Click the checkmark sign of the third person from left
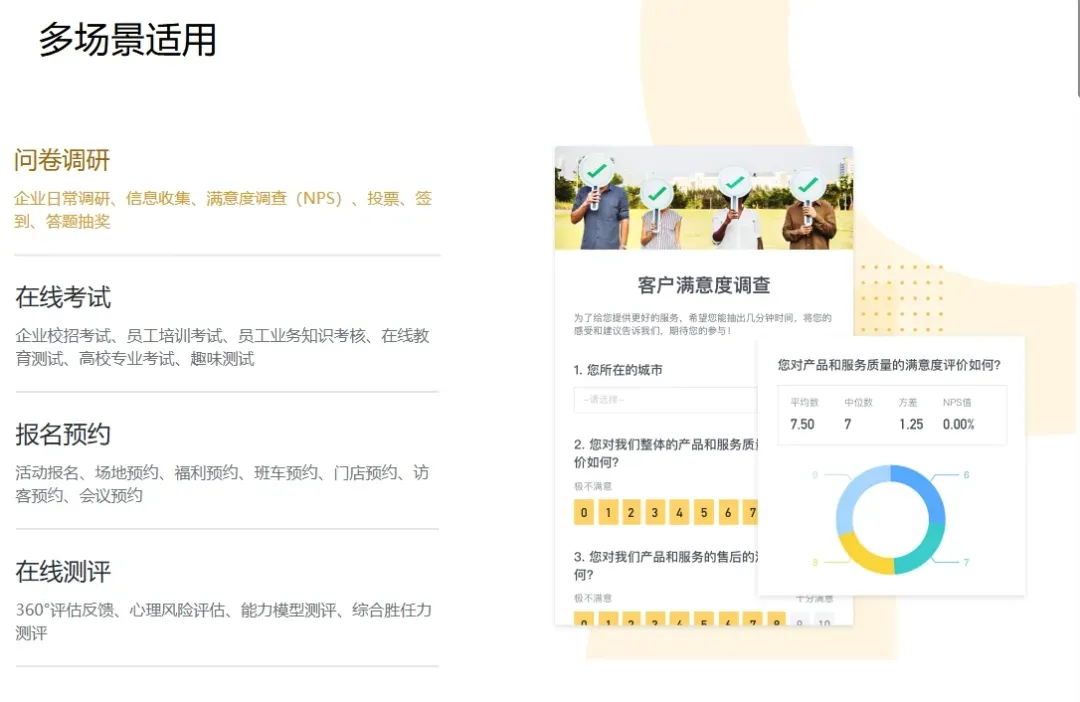This screenshot has width=1080, height=702. coord(735,183)
